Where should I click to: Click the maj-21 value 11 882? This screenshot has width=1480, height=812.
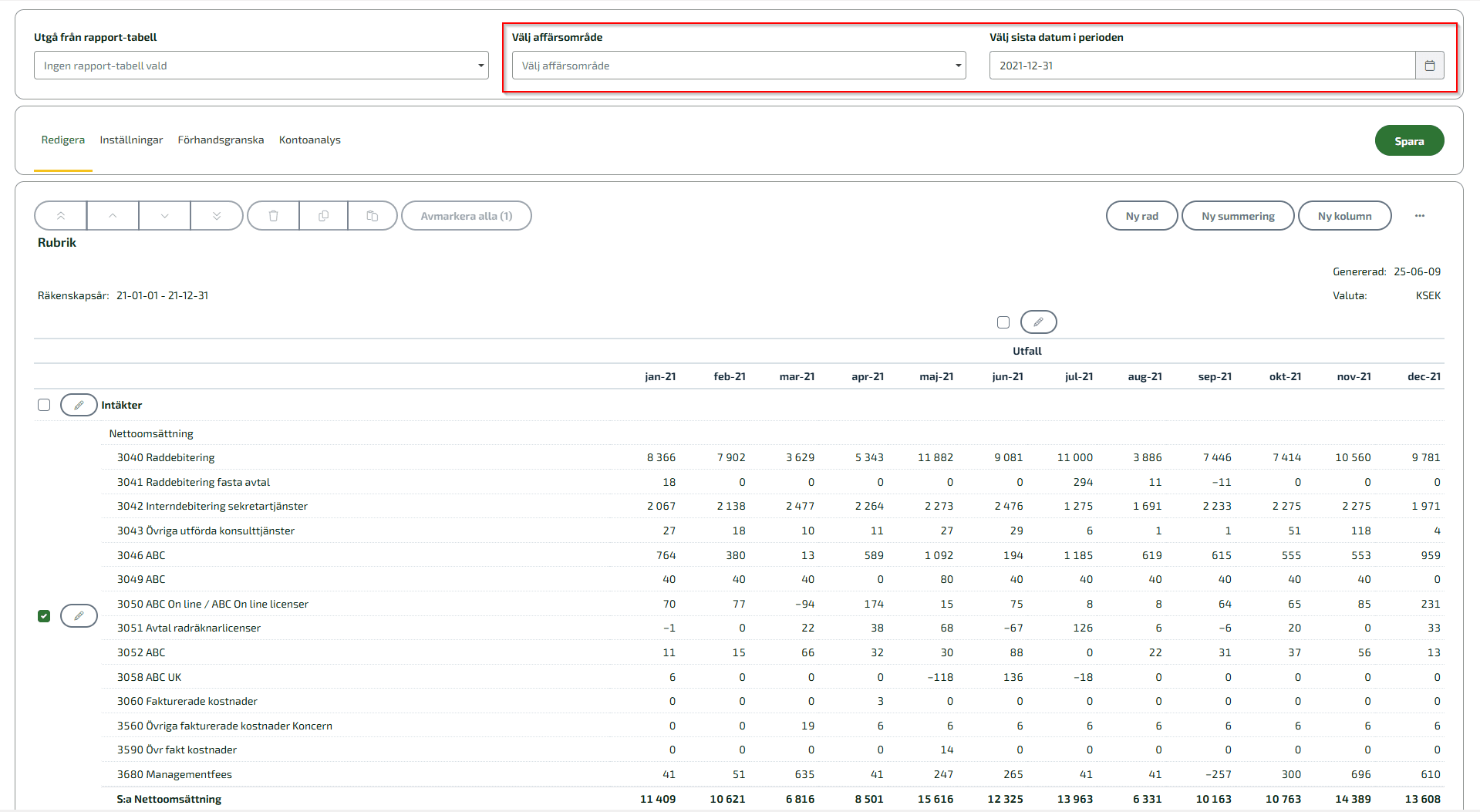tap(935, 457)
